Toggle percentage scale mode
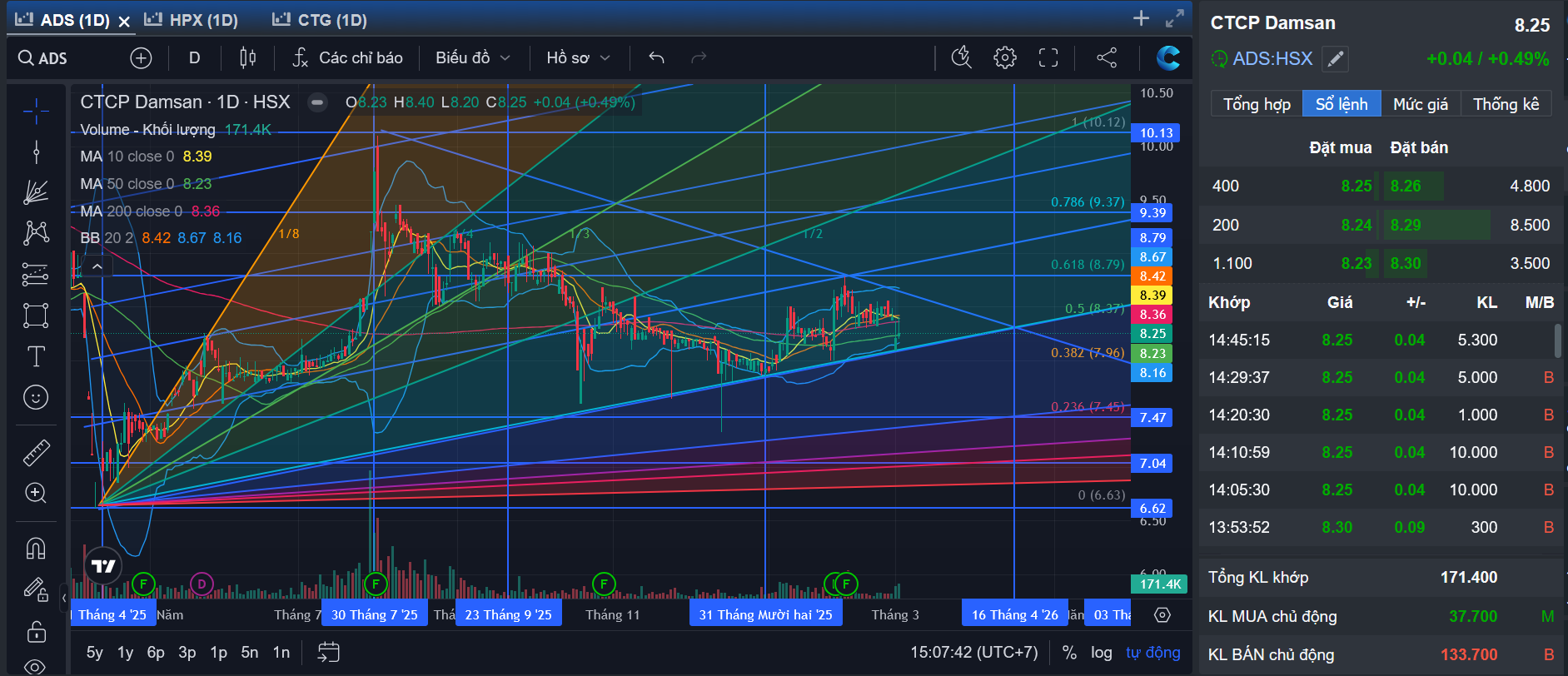 click(x=1069, y=652)
